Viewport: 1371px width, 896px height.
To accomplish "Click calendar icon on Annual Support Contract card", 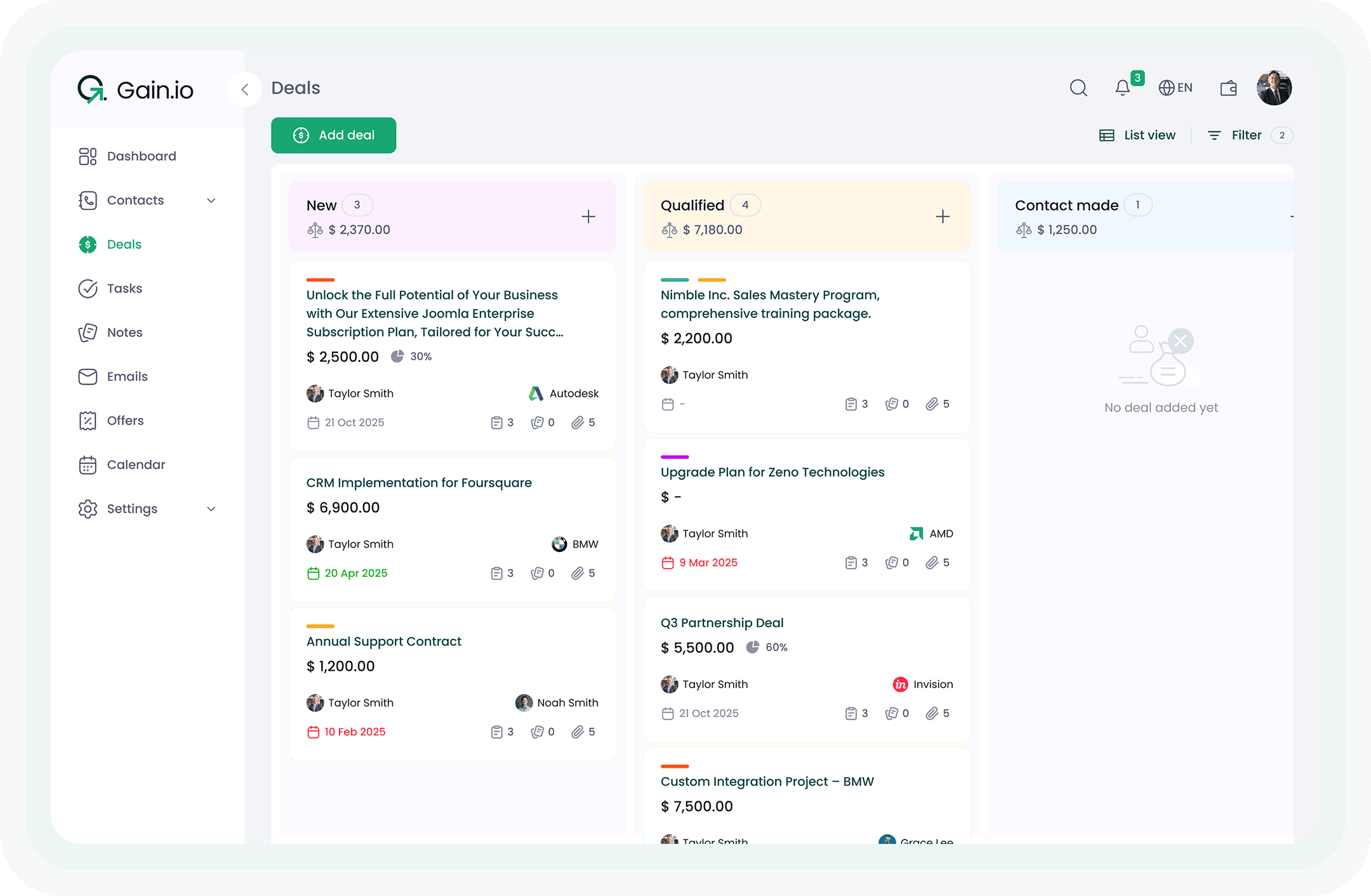I will coord(313,732).
